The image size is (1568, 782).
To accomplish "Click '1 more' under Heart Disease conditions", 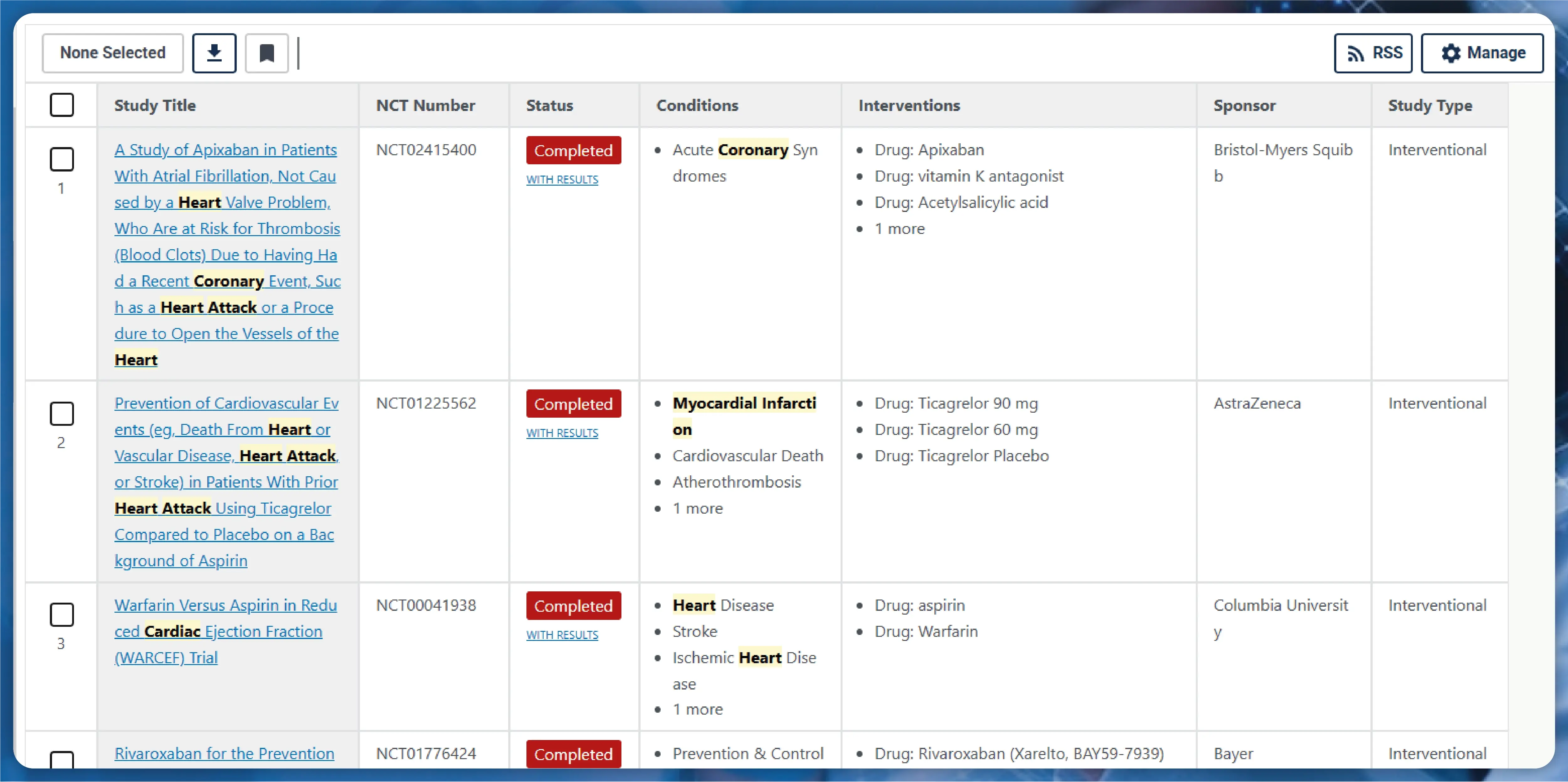I will (x=698, y=709).
